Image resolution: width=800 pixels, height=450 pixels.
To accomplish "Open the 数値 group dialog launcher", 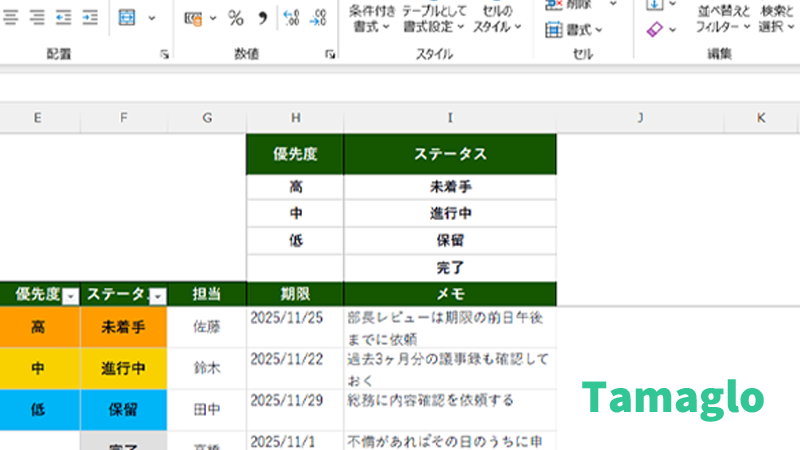I will pos(330,55).
